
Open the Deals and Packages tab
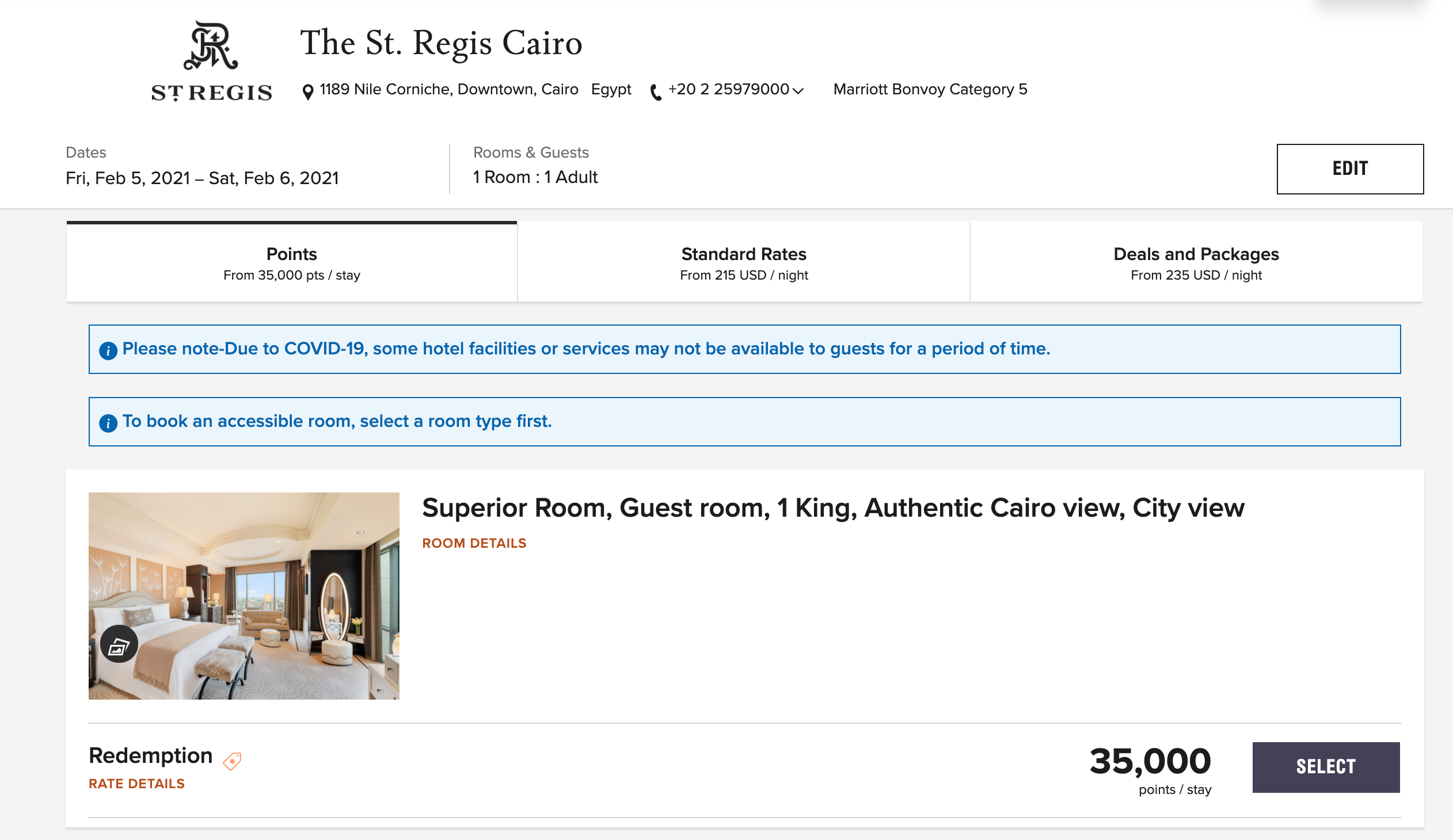1196,262
